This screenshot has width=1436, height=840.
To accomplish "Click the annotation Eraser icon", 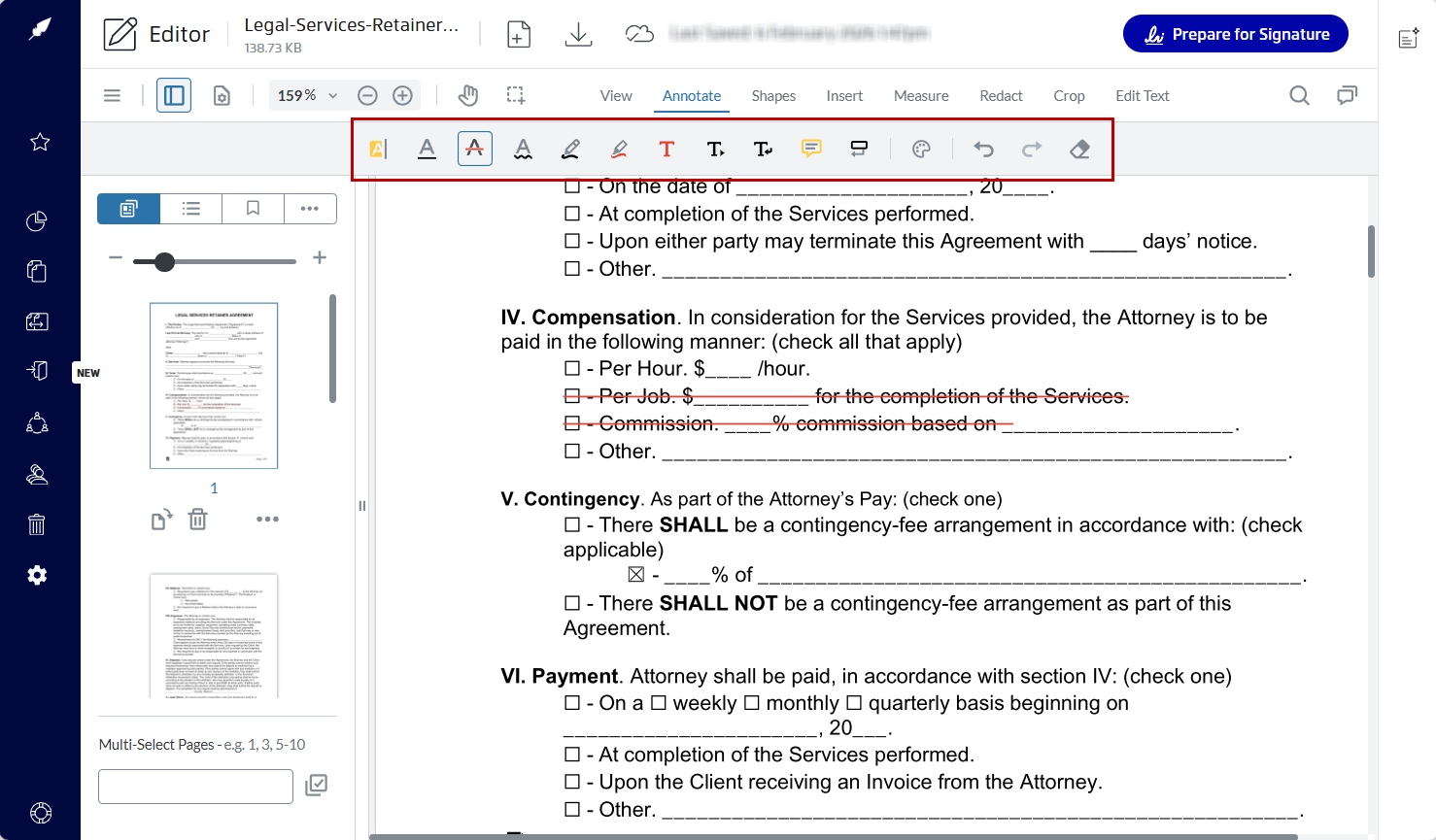I will pos(1079,148).
